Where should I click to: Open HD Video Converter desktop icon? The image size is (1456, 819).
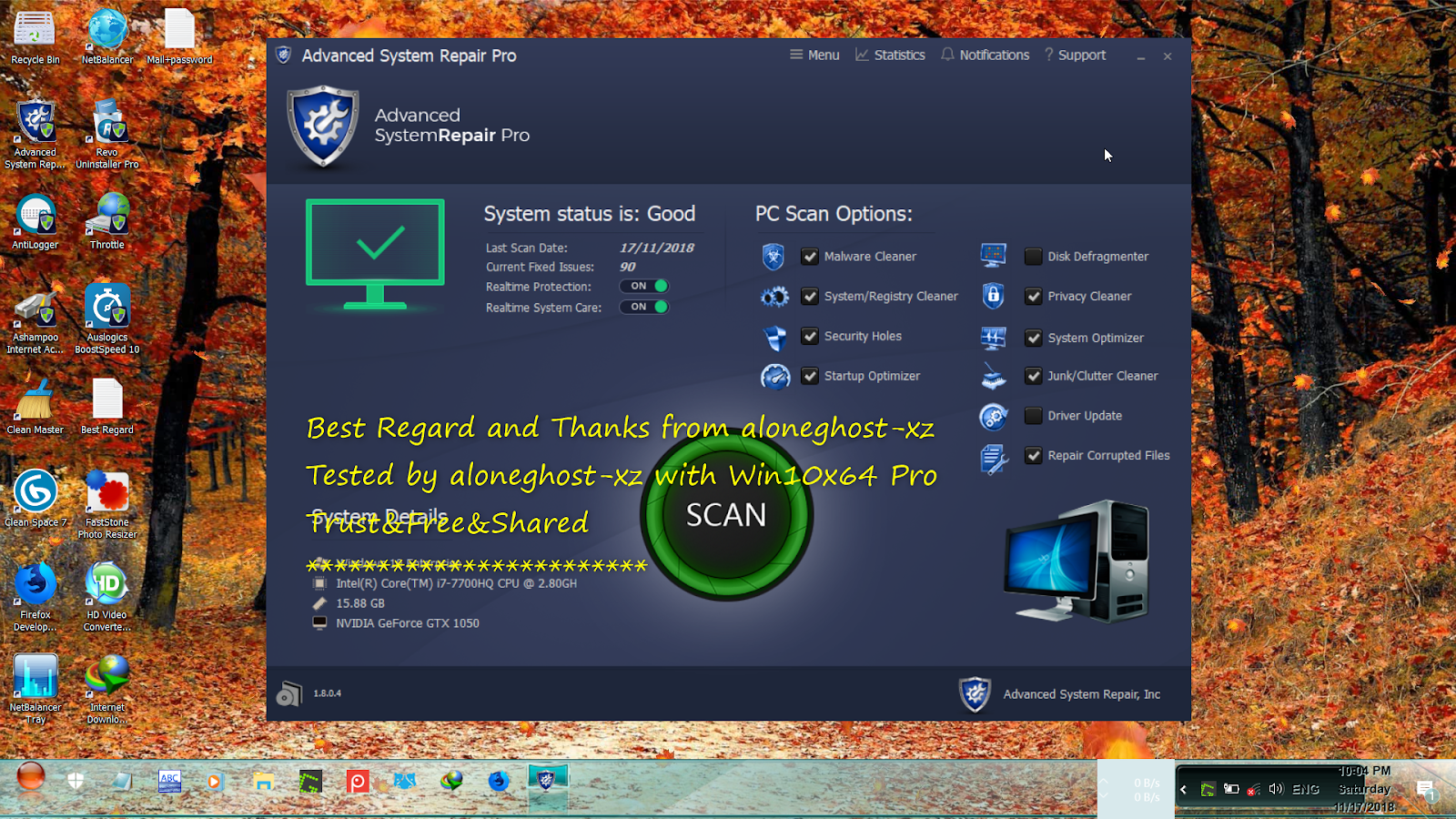[107, 596]
